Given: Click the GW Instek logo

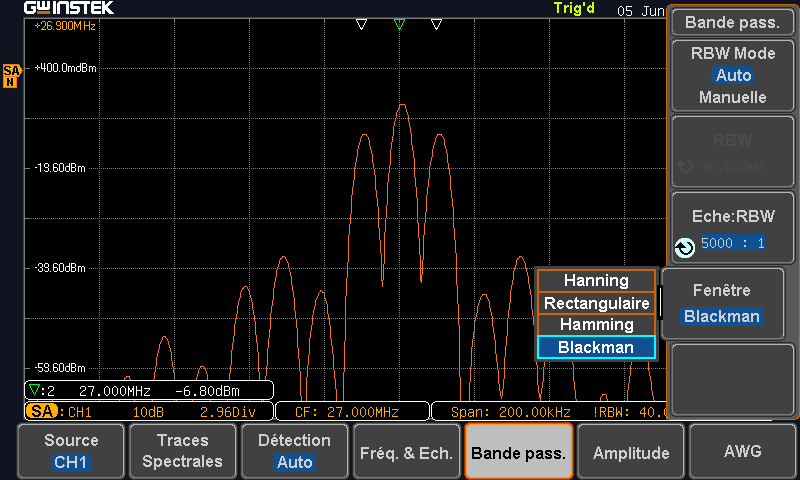Looking at the screenshot, I should [69, 8].
